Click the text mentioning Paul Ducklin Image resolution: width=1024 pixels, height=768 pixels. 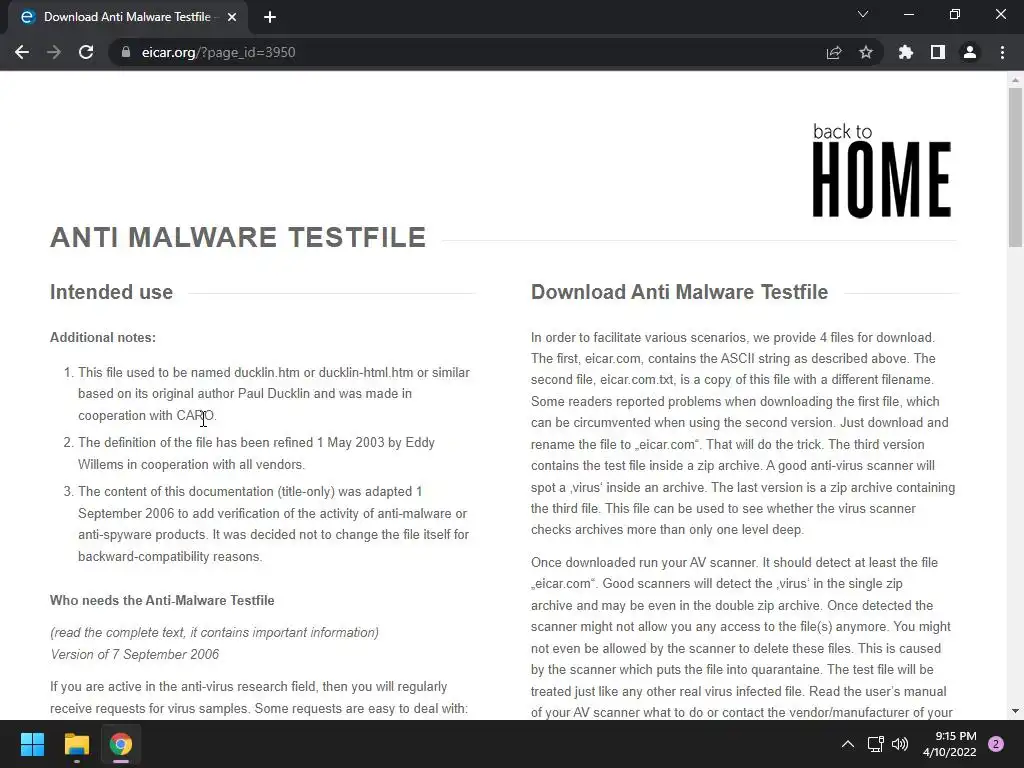pos(274,394)
